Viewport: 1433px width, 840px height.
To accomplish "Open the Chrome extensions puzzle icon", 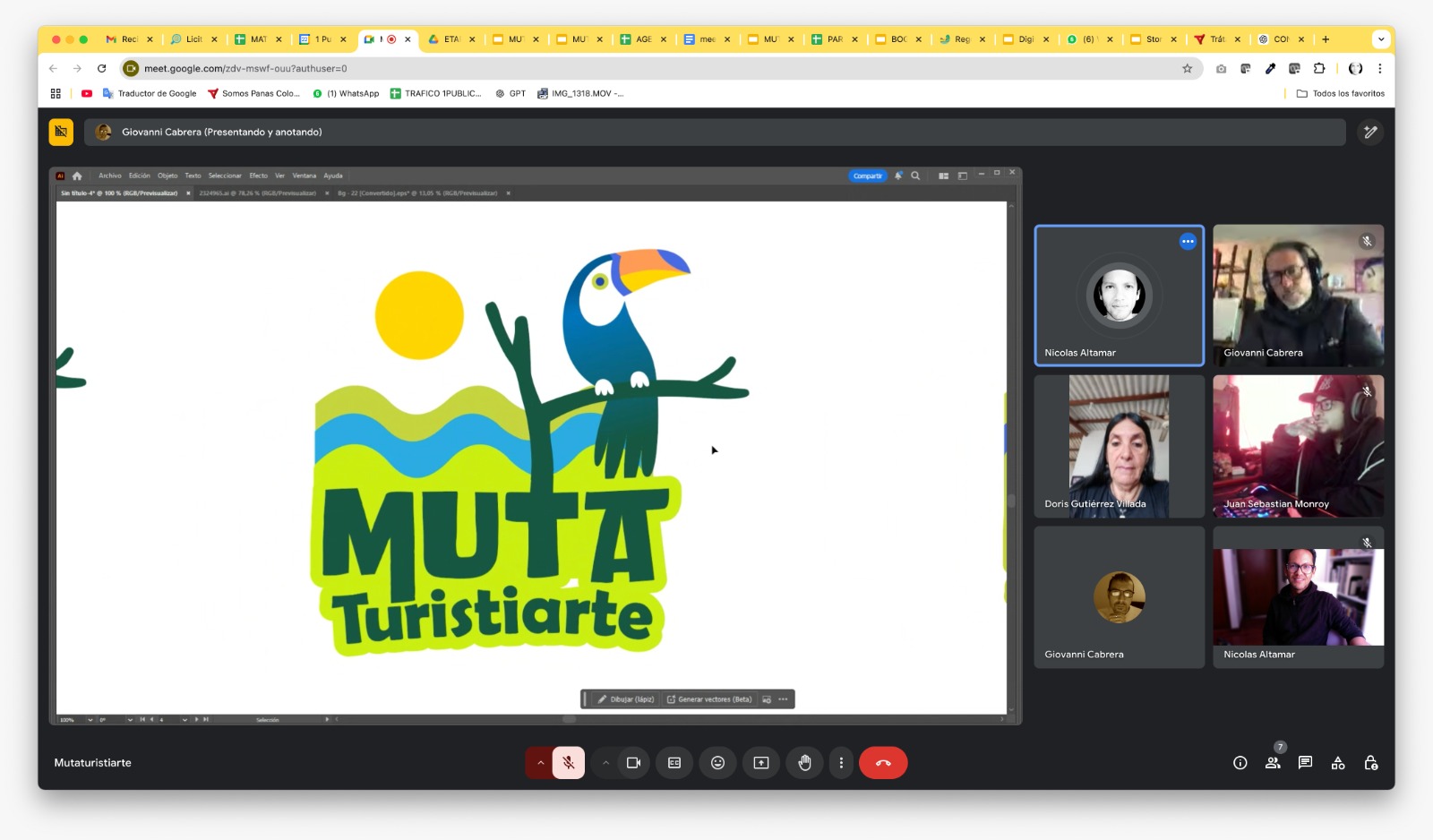I will pos(1318,68).
